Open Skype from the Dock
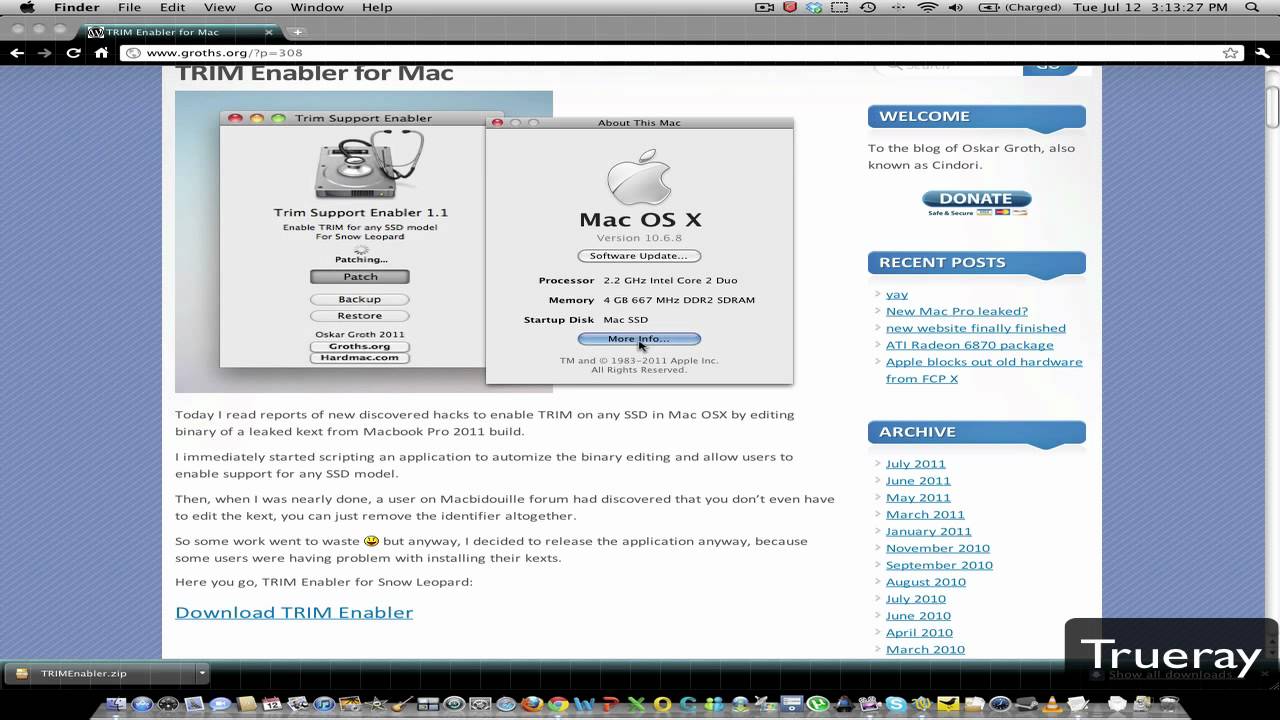The image size is (1280, 720). (x=896, y=704)
